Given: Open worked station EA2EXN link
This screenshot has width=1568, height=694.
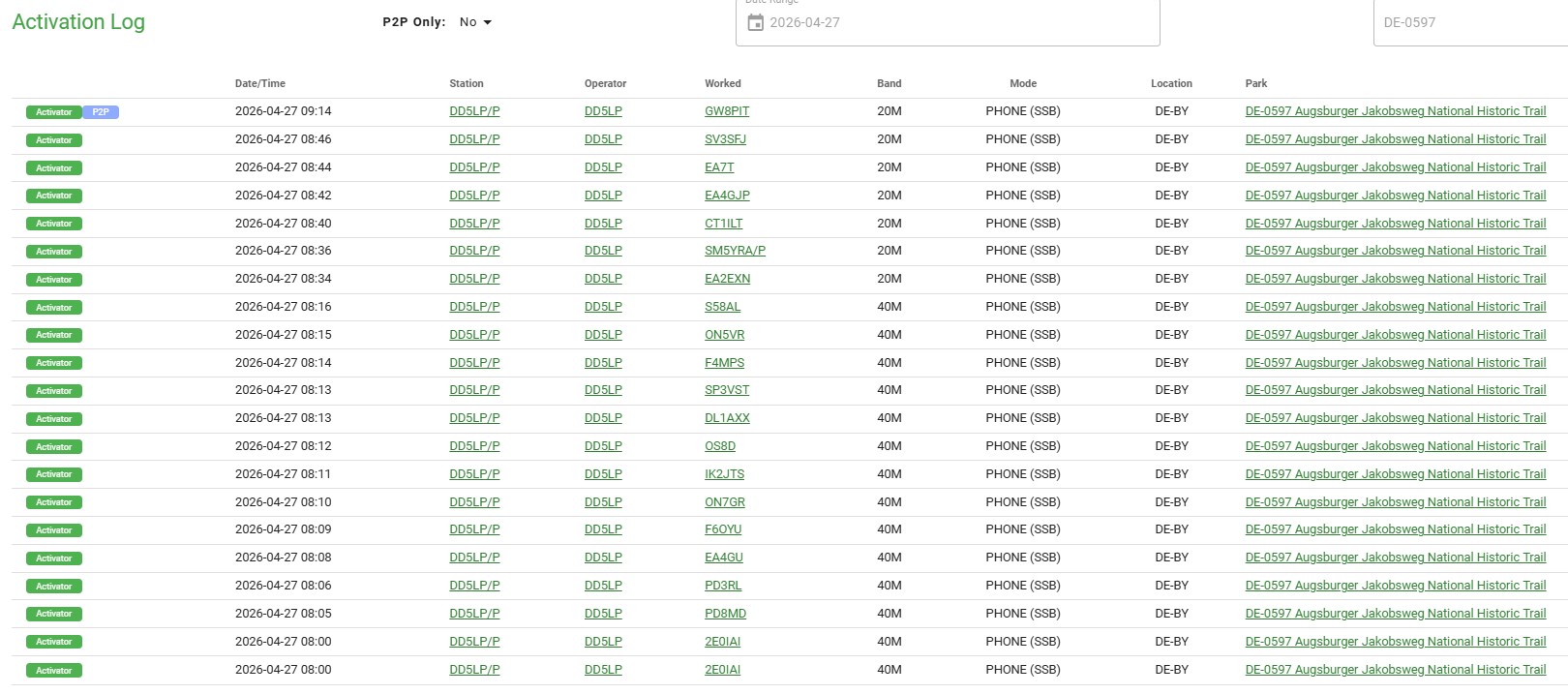Looking at the screenshot, I should click(x=727, y=279).
